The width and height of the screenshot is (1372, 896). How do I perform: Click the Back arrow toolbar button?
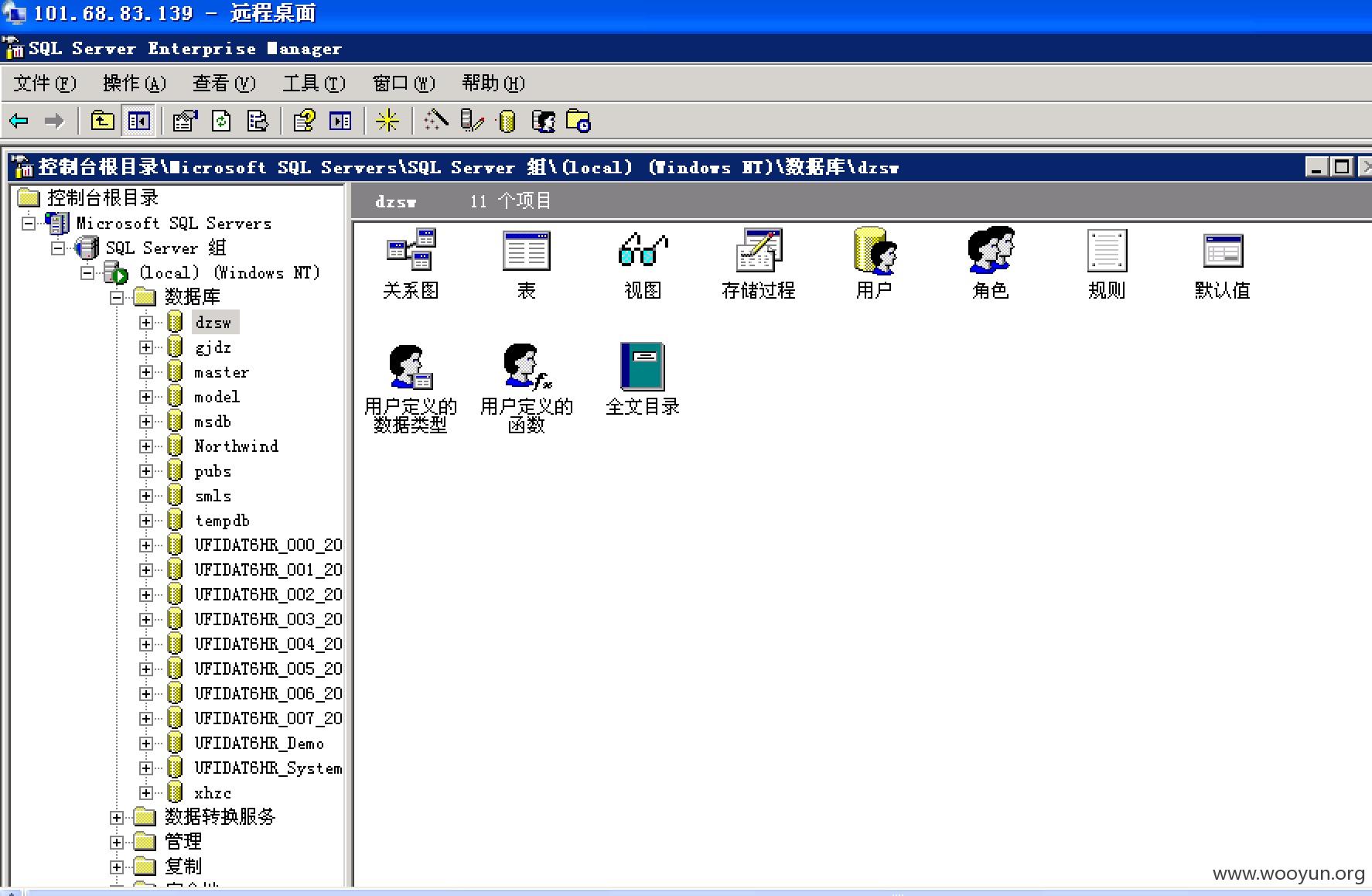19,121
